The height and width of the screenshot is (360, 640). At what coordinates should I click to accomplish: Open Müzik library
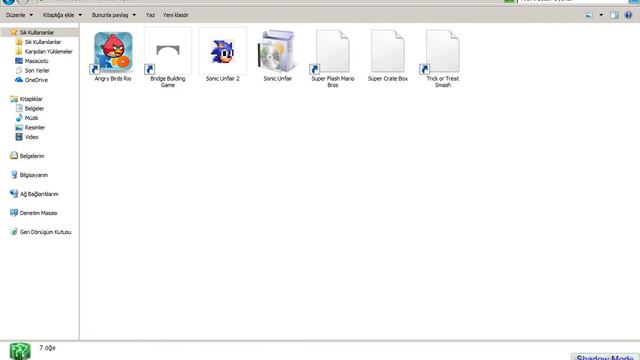pyautogui.click(x=27, y=118)
